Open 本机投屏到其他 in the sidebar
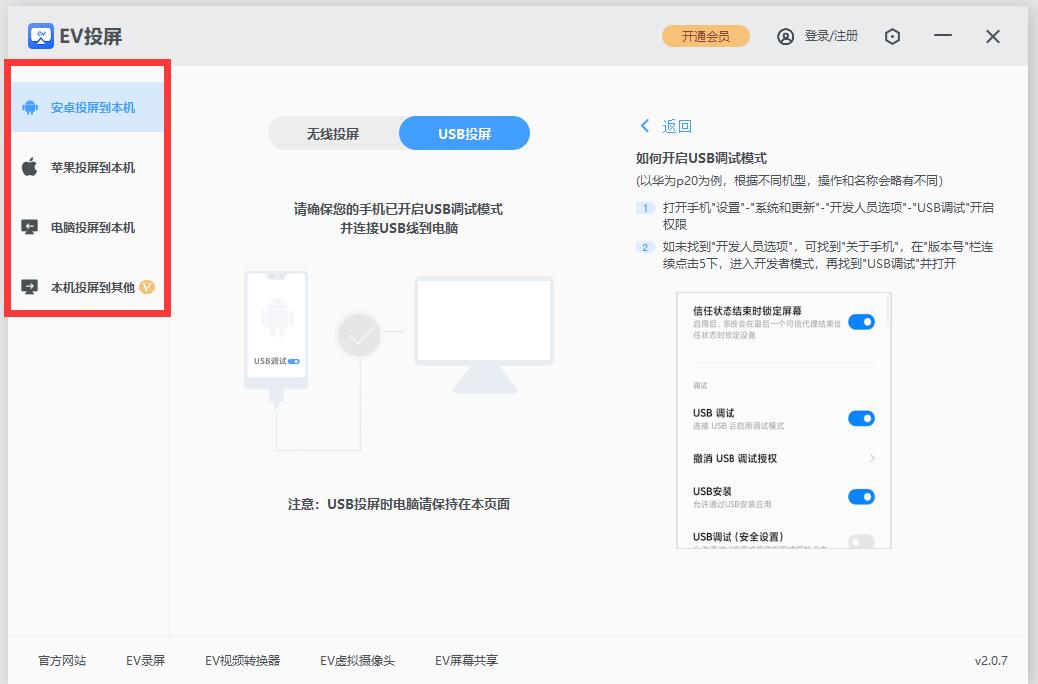This screenshot has height=684, width=1038. click(x=87, y=287)
